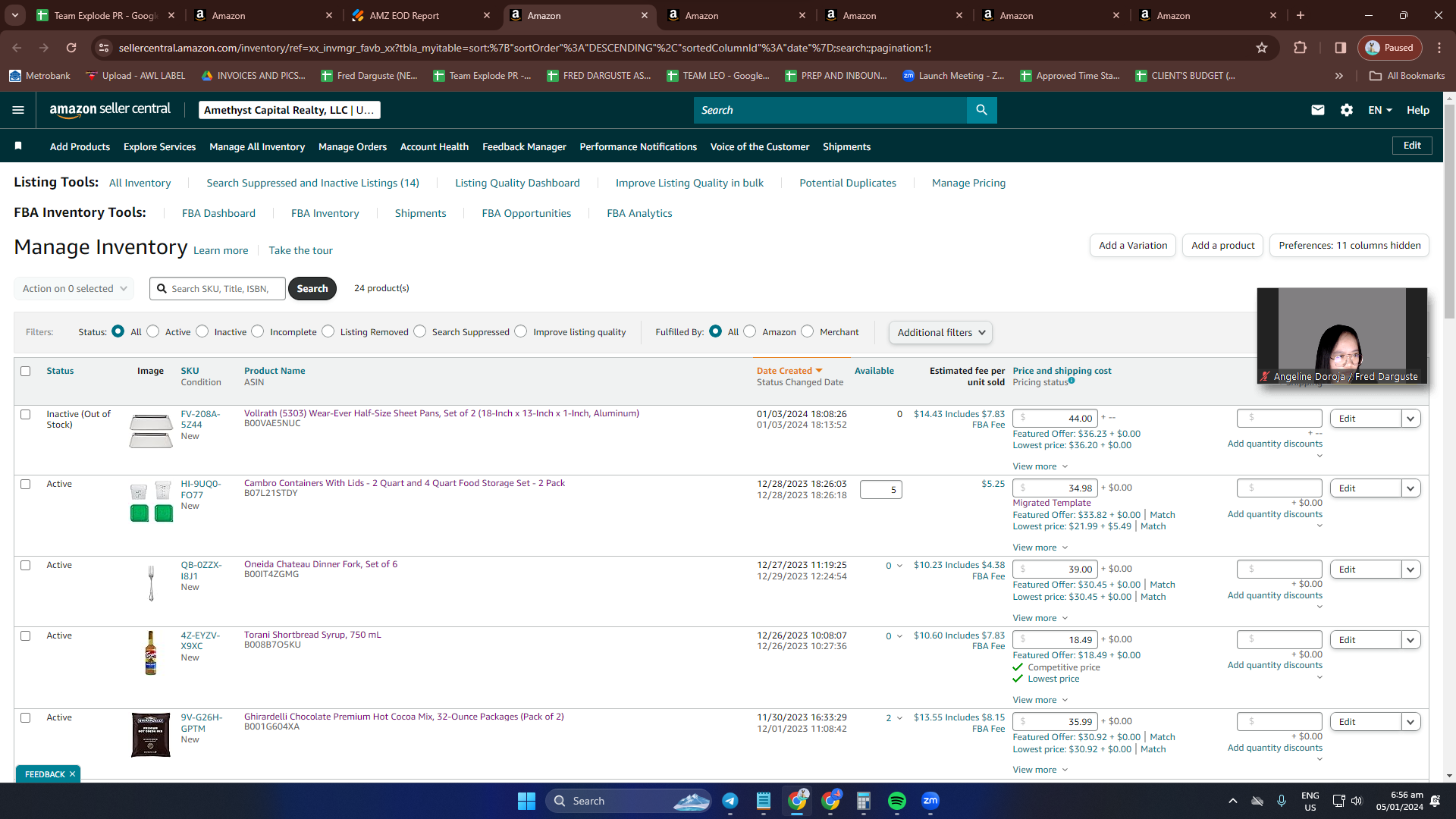This screenshot has height=819, width=1456.
Task: Go back to previous page
Action: (17, 48)
